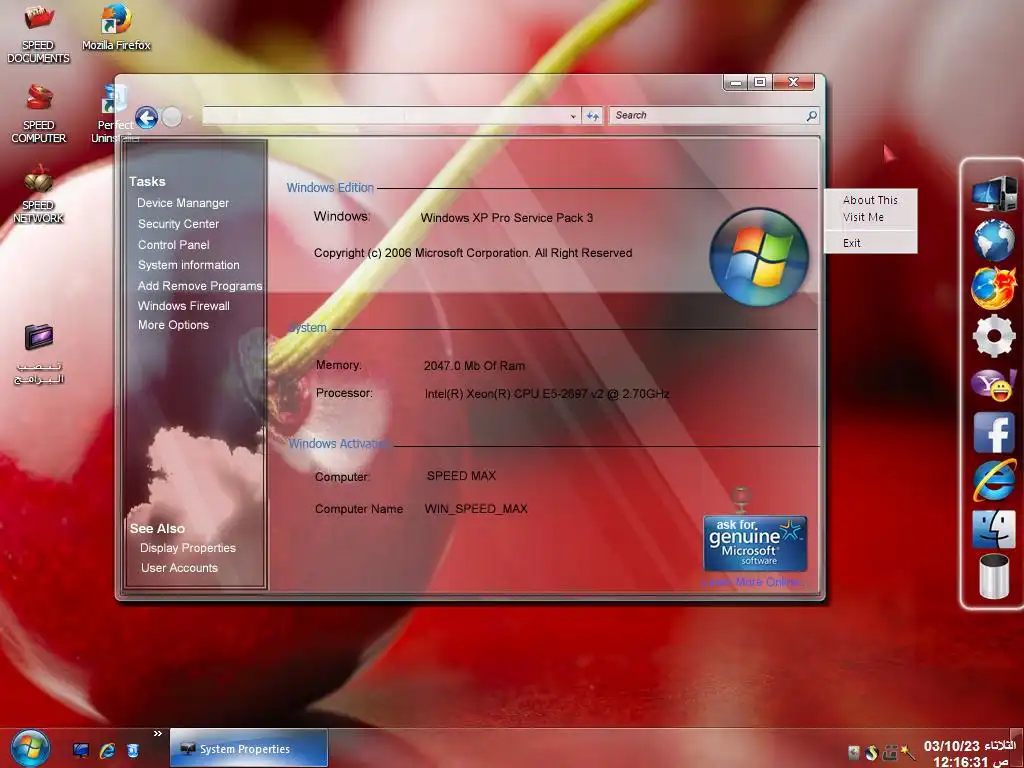Launch Internet Explorer from the side dock
Image resolution: width=1024 pixels, height=768 pixels.
click(x=993, y=480)
